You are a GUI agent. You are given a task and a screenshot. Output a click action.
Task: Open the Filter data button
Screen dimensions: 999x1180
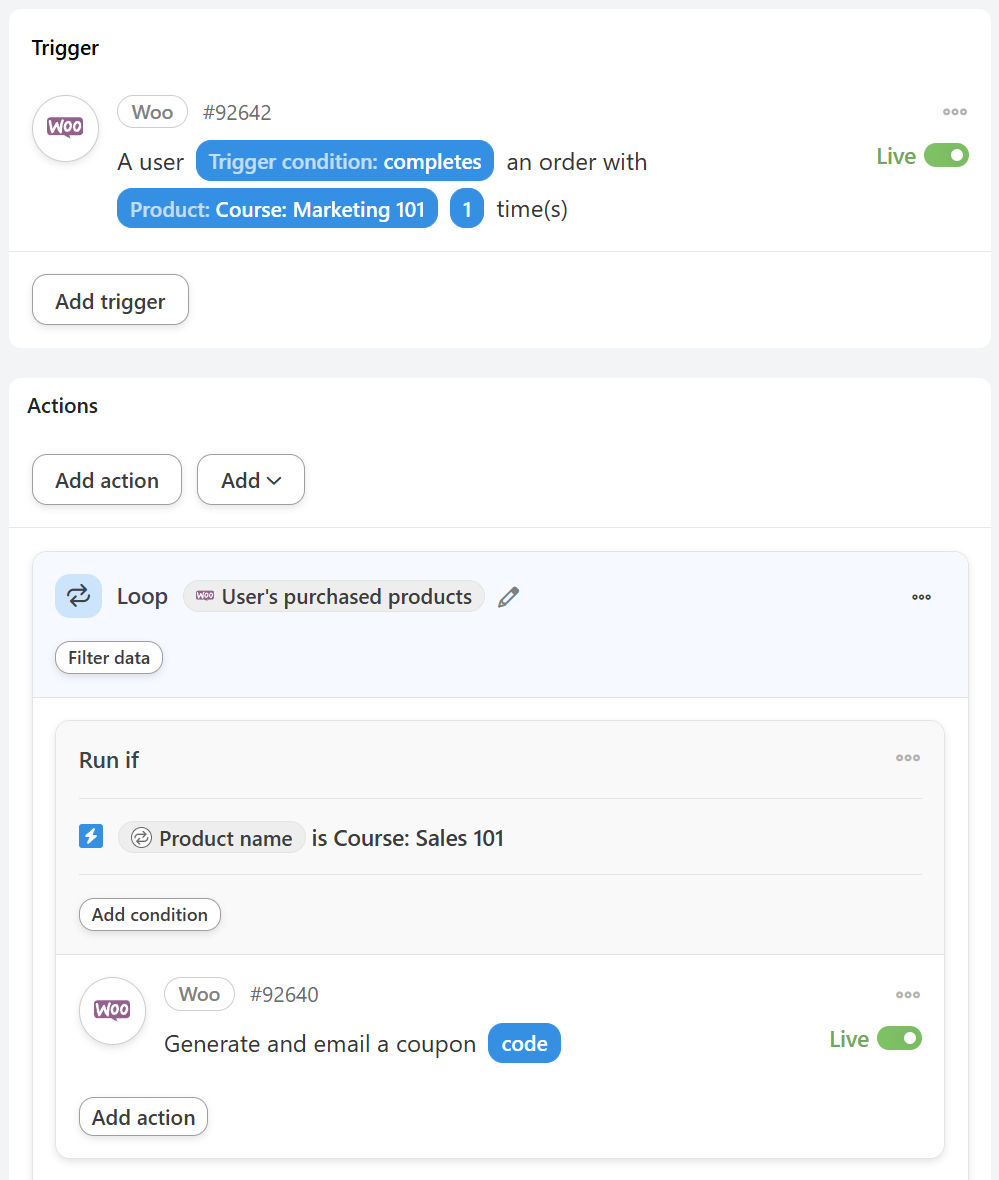click(x=109, y=658)
